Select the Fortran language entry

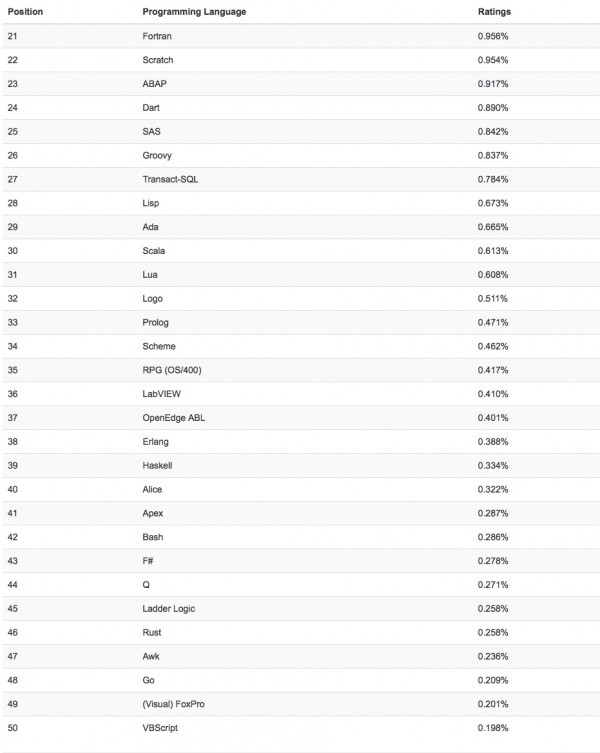point(158,36)
